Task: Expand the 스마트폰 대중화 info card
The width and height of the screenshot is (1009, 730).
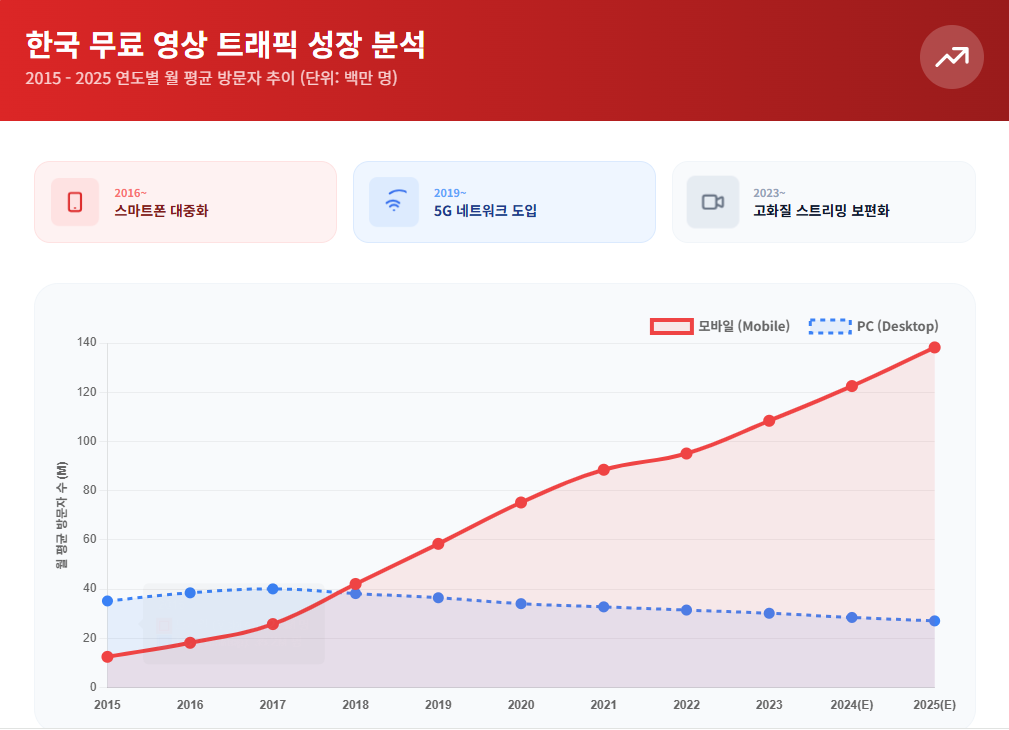Action: click(x=185, y=201)
